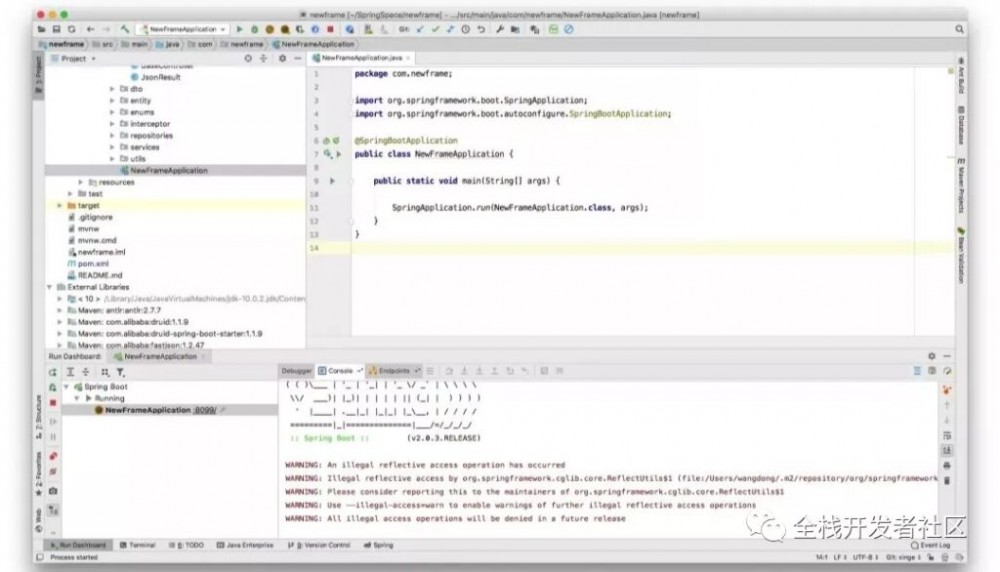Locate the current file in Project panel
This screenshot has height=572, width=1000.
pyautogui.click(x=248, y=59)
